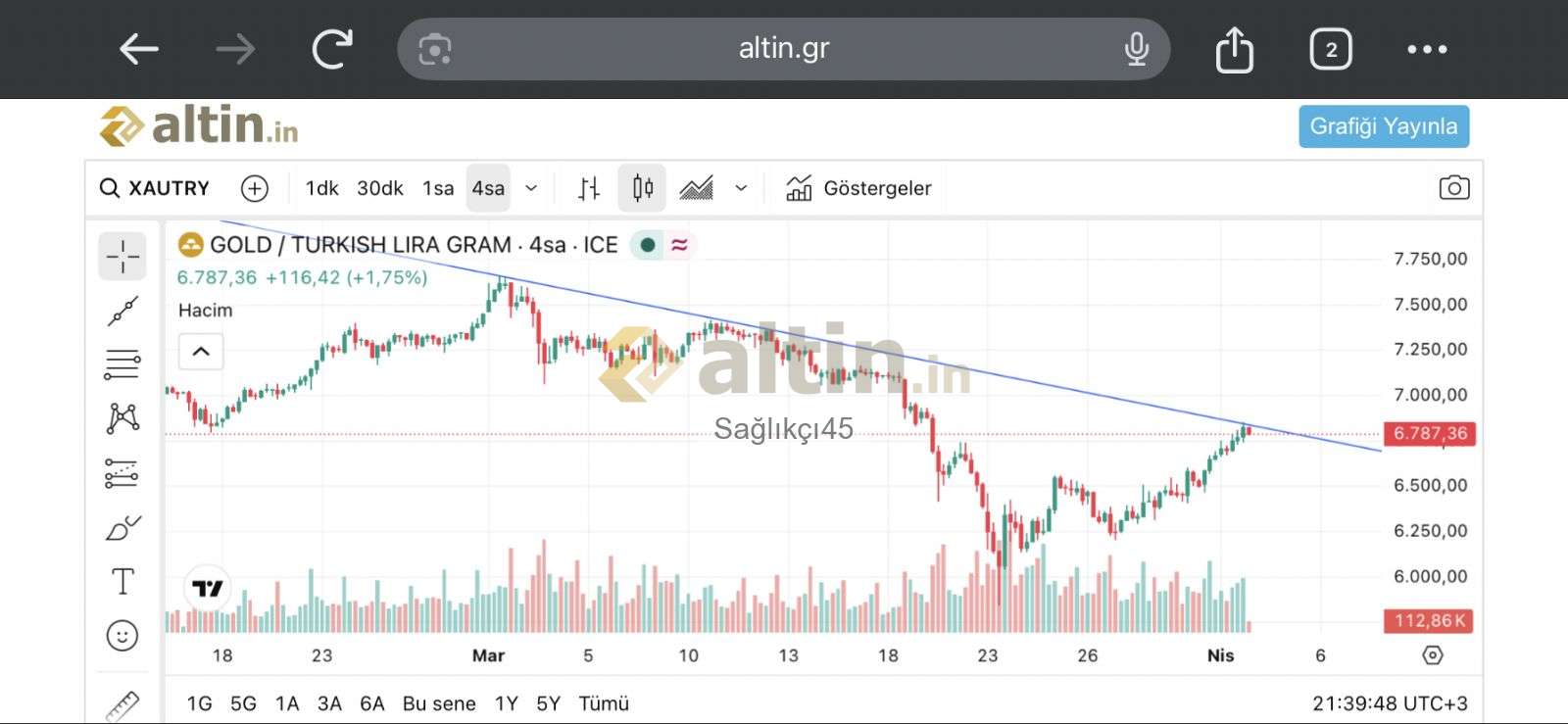Screen dimensions: 1568x724
Task: Open the Göstergeler indicators menu
Action: (858, 188)
